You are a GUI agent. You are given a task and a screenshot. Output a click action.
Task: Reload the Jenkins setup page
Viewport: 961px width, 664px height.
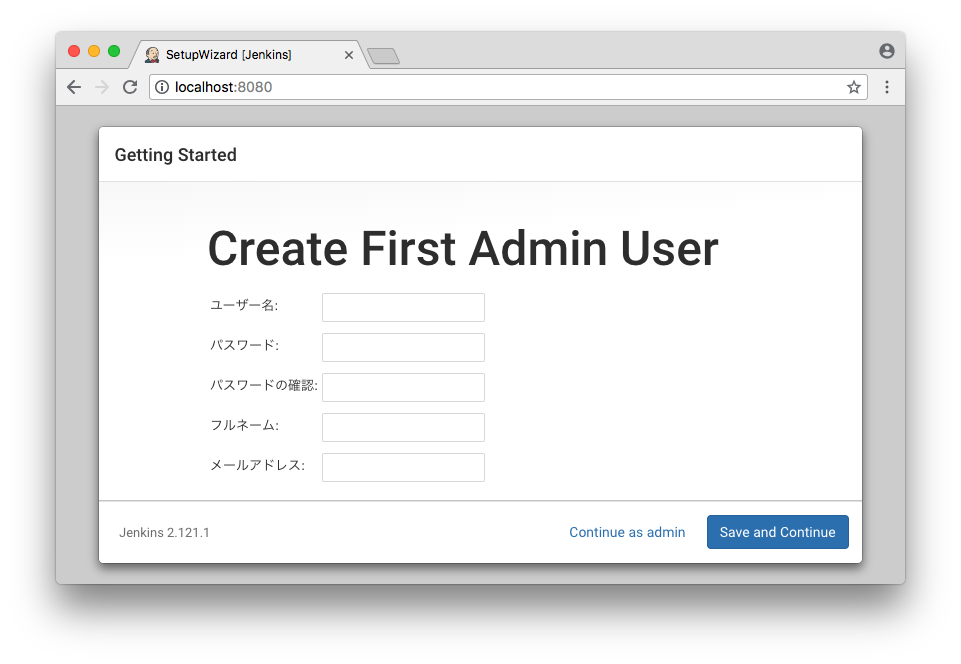[x=130, y=87]
